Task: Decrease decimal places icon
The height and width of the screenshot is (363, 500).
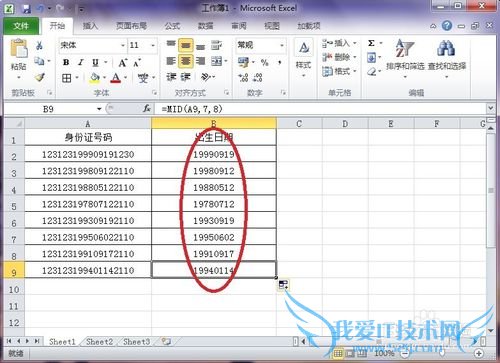Action: pyautogui.click(x=257, y=78)
